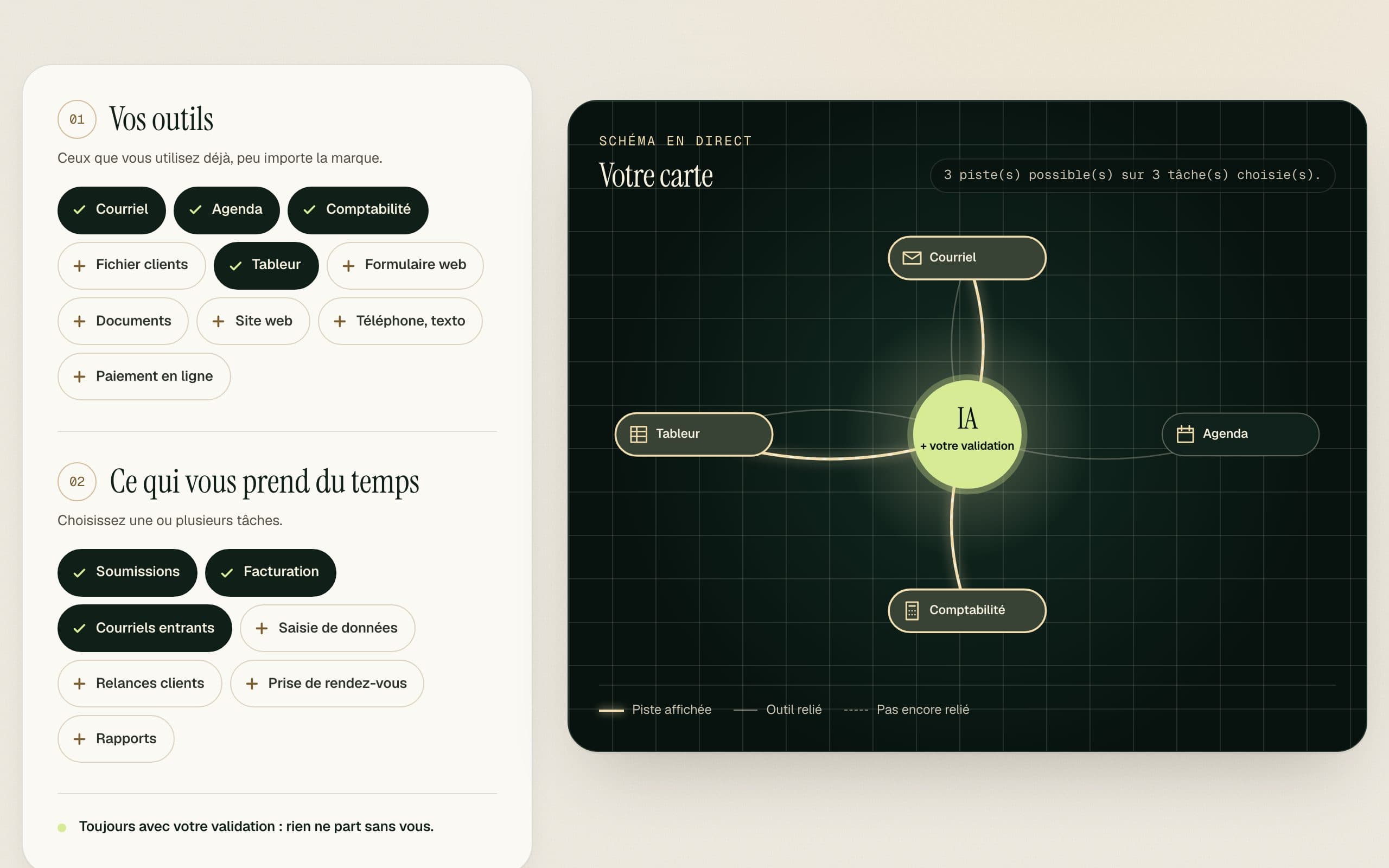This screenshot has width=1389, height=868.
Task: Uncheck the Soumissions task
Action: click(x=127, y=572)
